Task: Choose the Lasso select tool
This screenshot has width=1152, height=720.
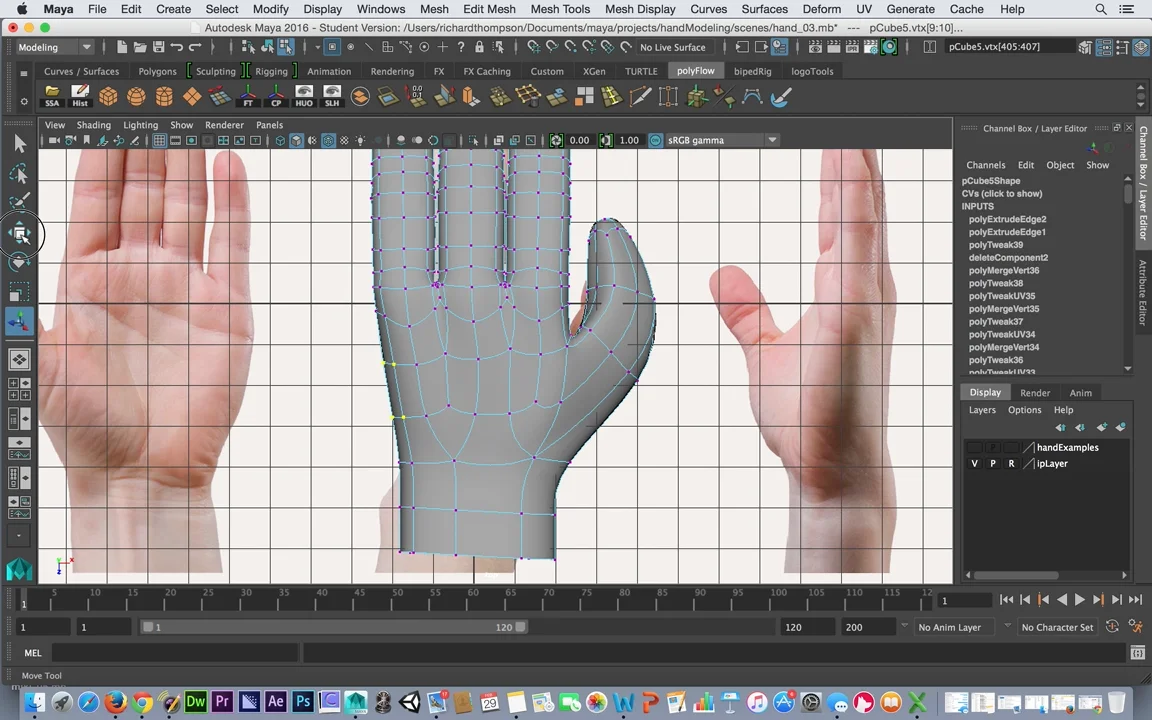Action: pos(20,174)
